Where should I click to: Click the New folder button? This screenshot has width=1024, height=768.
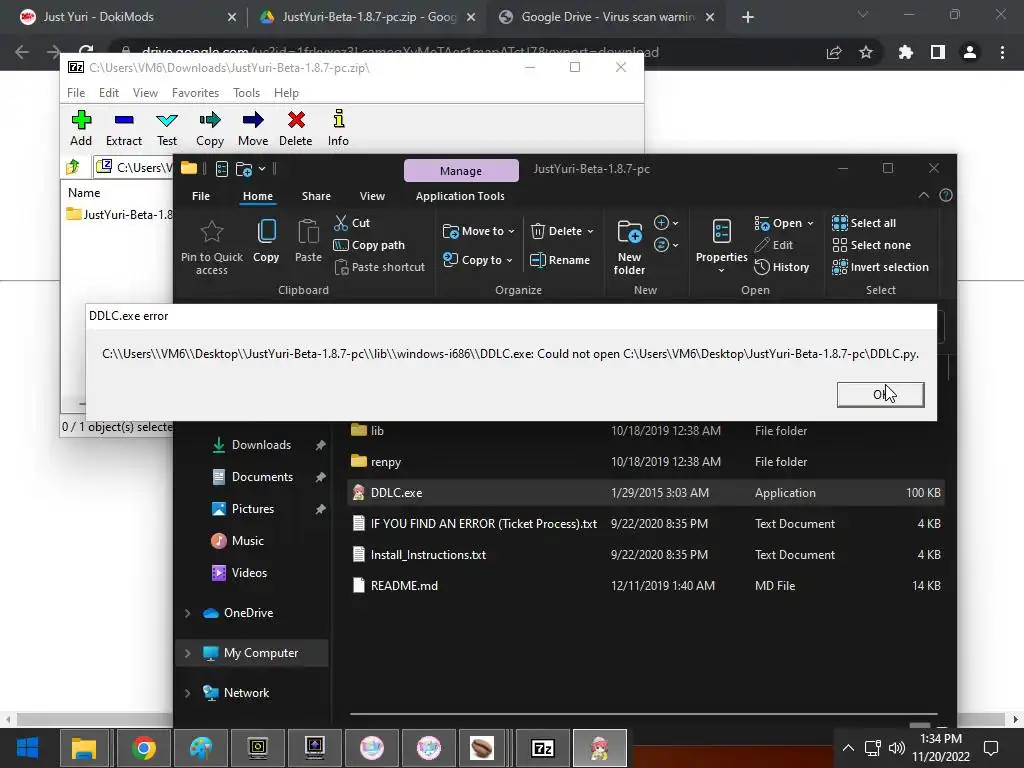pos(629,247)
